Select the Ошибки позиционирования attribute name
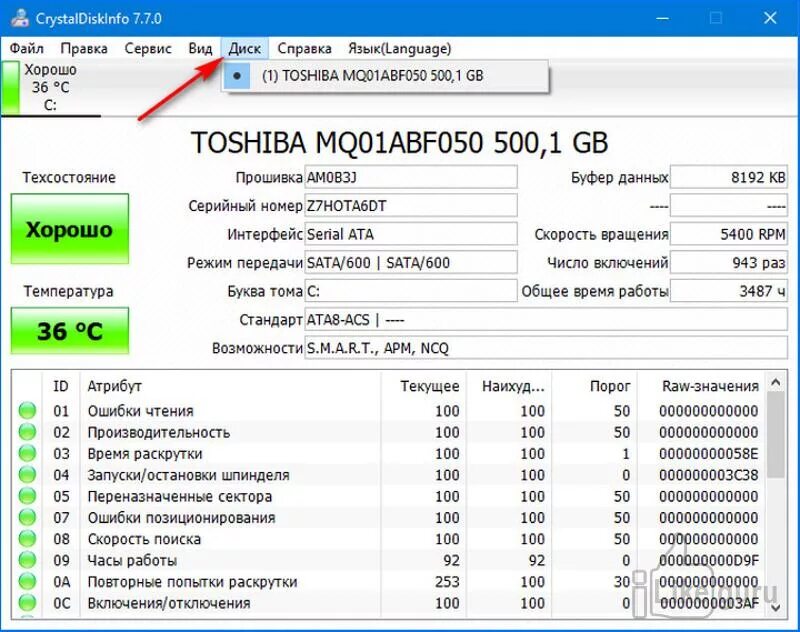800x632 pixels. click(x=181, y=518)
